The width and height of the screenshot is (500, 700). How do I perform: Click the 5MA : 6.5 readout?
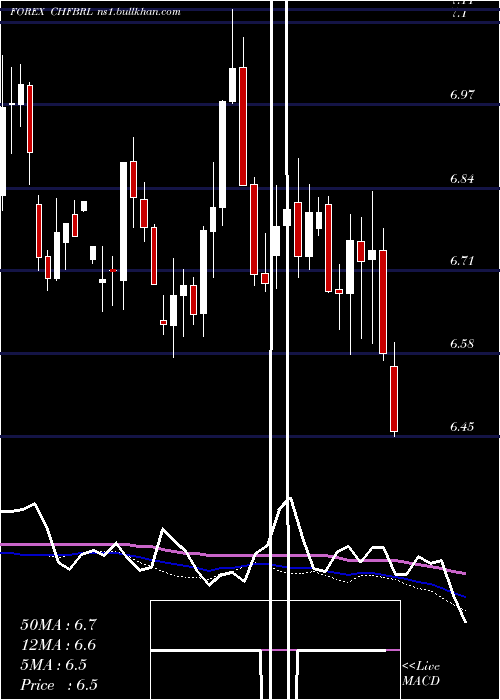coord(54,665)
